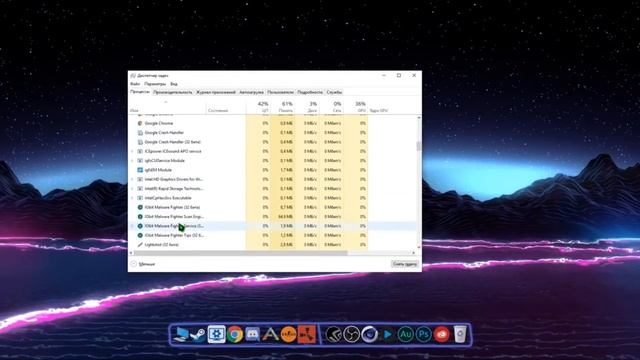The width and height of the screenshot is (640, 360).
Task: Click the blue play arrow dock icon
Action: 387,335
